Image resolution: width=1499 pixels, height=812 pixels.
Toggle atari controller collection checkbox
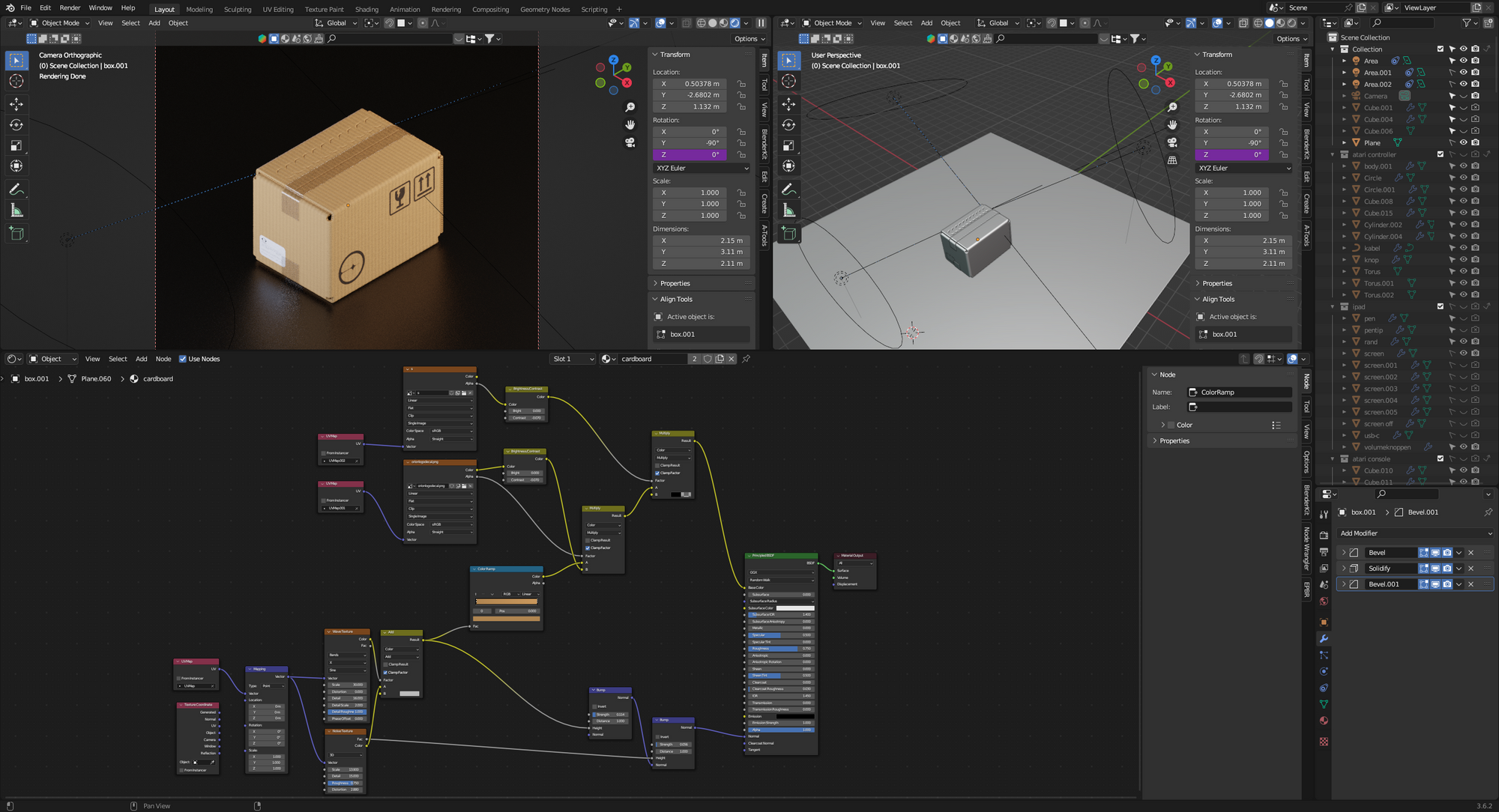pos(1440,154)
